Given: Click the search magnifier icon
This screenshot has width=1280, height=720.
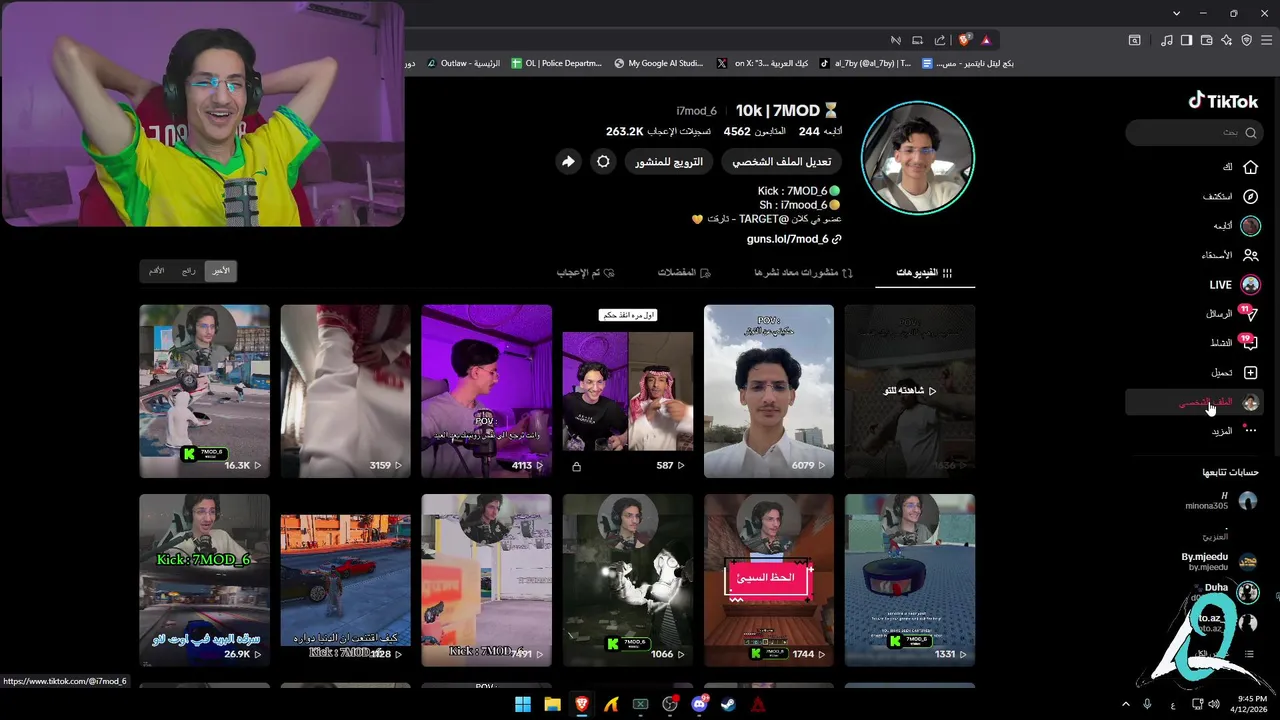Looking at the screenshot, I should tap(1250, 132).
